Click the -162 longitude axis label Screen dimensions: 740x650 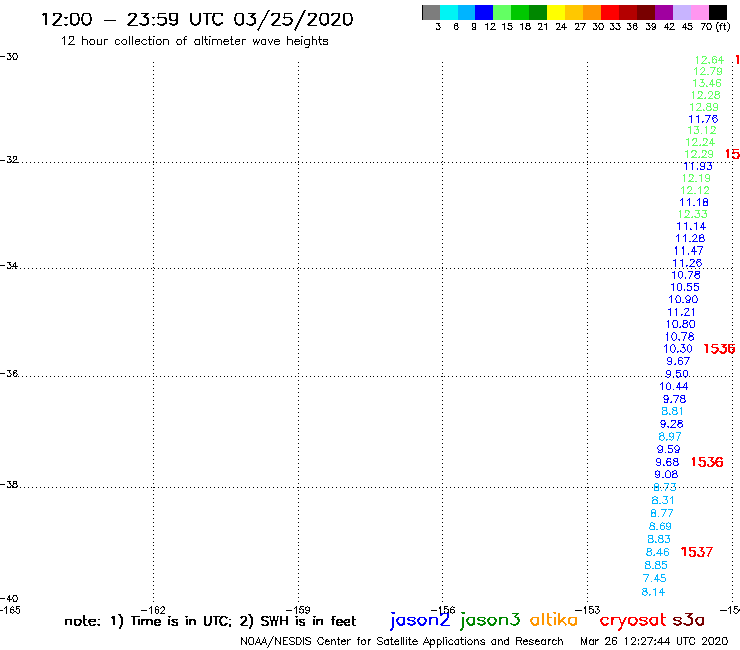coord(153,610)
